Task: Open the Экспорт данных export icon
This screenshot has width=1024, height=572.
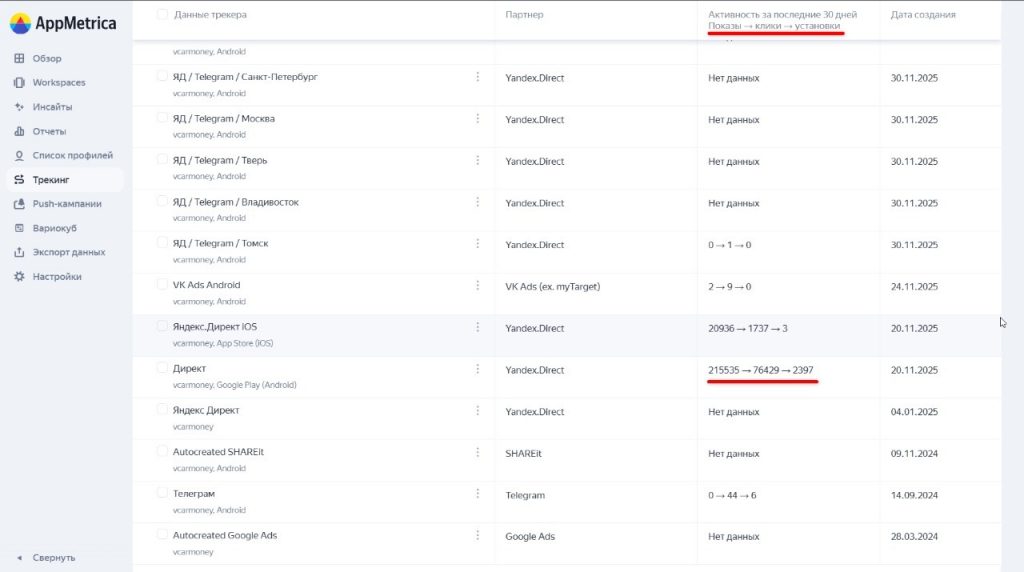Action: (19, 252)
